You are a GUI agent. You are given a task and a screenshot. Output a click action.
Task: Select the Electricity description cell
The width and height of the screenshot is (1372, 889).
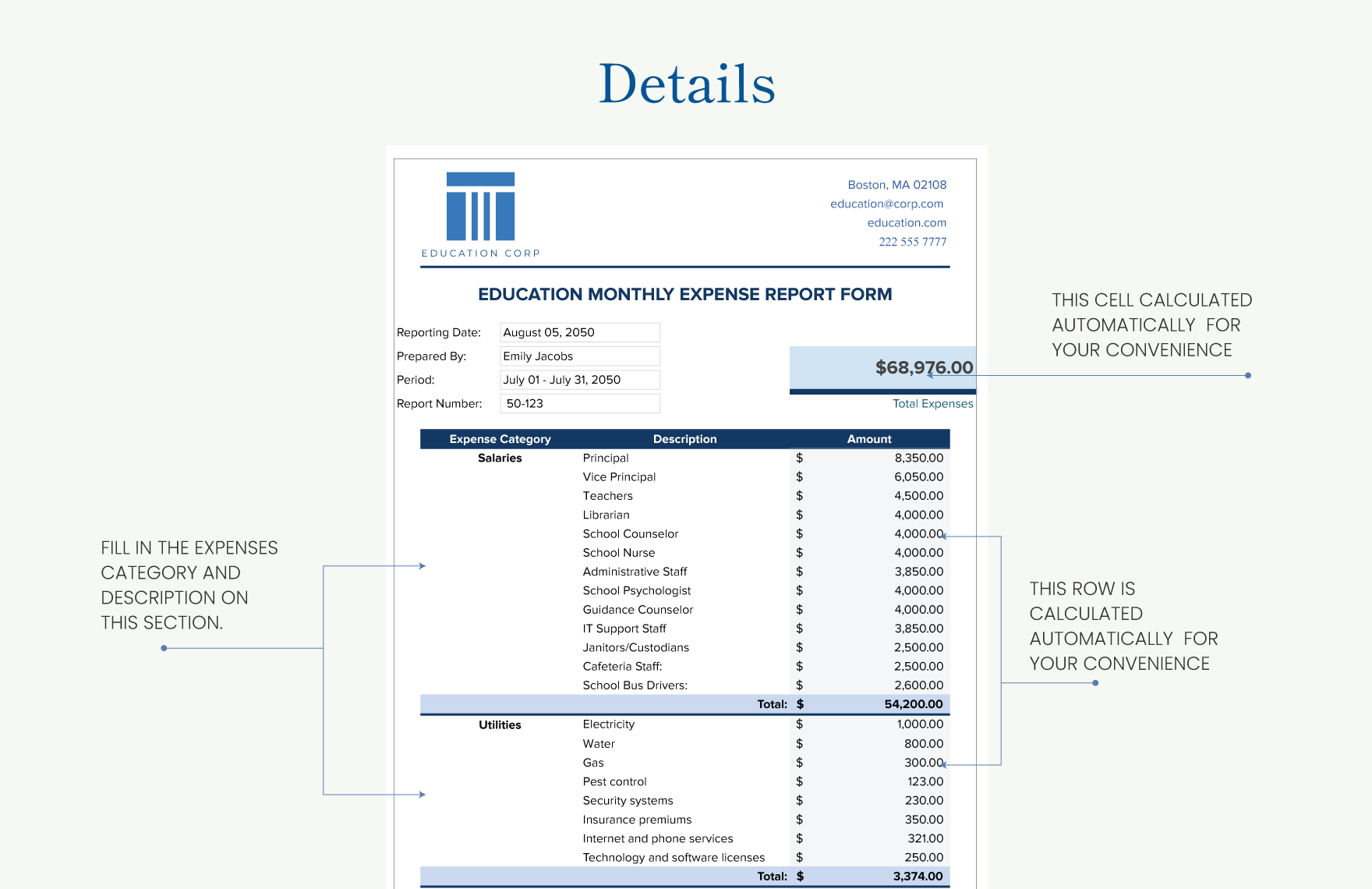pos(608,724)
